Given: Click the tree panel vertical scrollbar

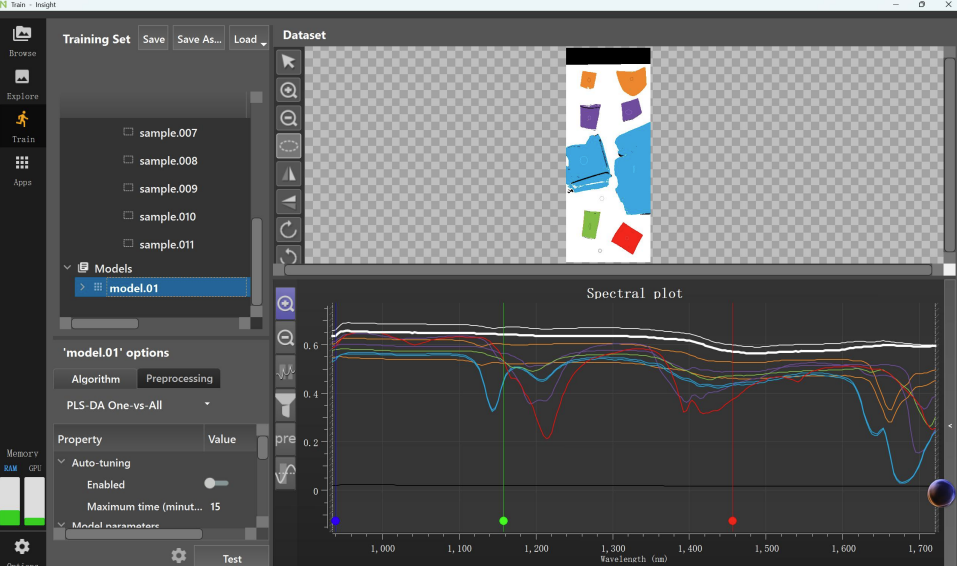Looking at the screenshot, I should click(257, 261).
